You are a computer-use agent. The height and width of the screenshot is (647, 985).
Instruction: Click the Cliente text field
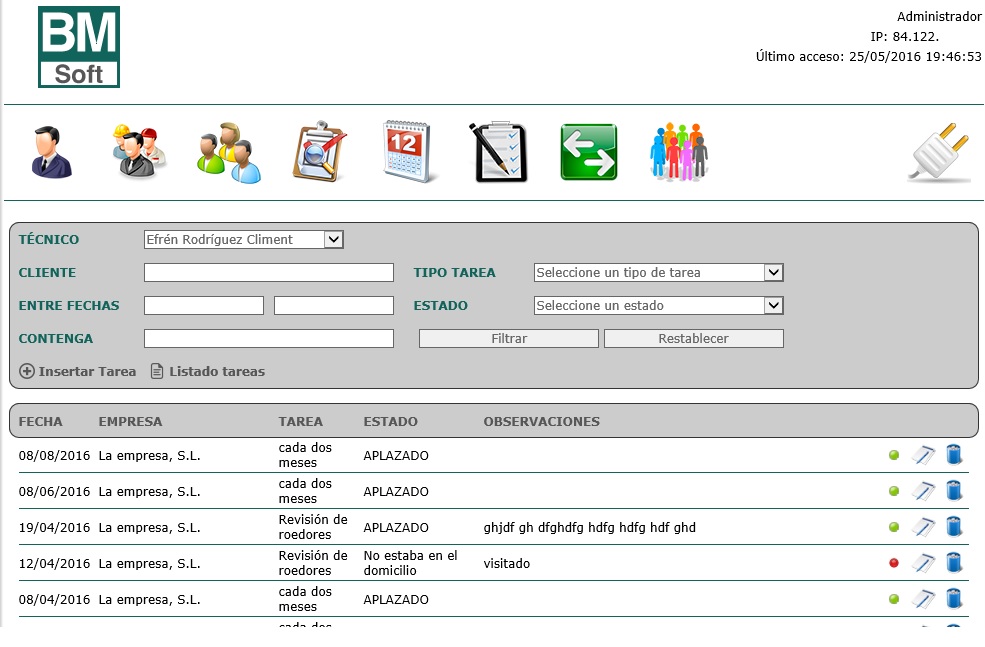pos(269,272)
